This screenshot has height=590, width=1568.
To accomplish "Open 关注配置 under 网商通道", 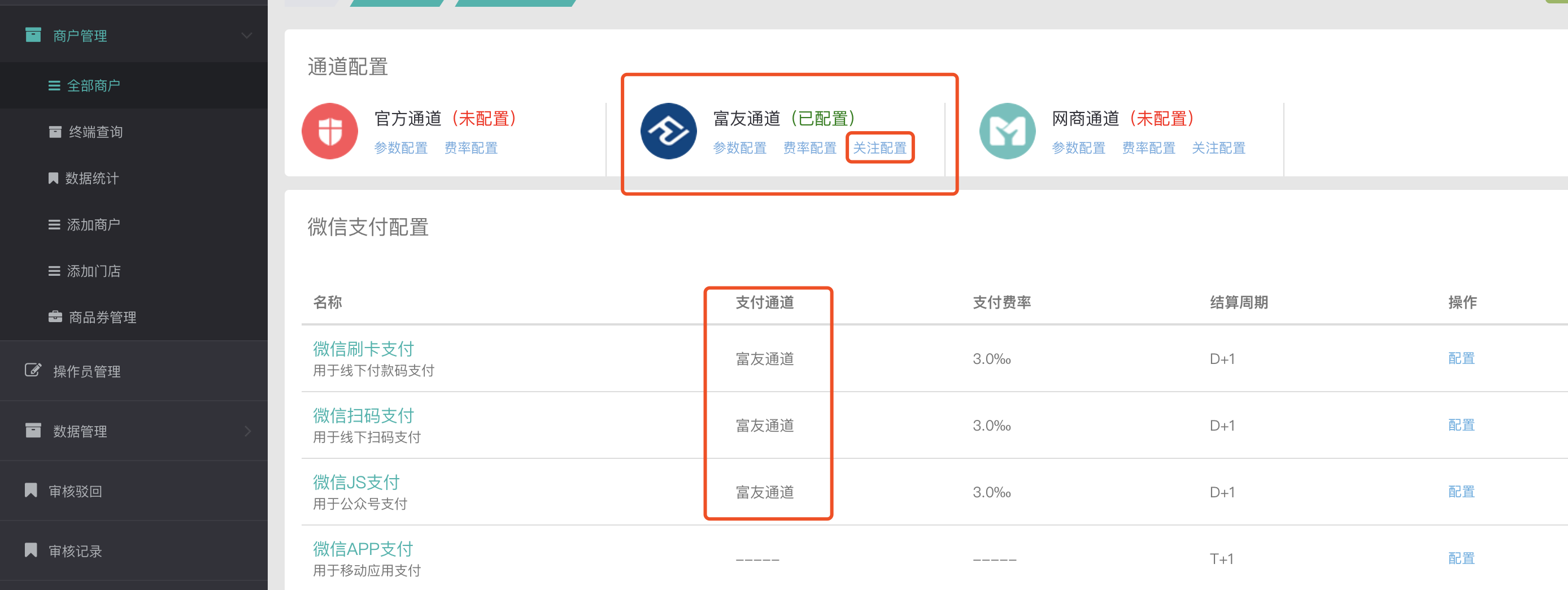I will click(x=1218, y=148).
